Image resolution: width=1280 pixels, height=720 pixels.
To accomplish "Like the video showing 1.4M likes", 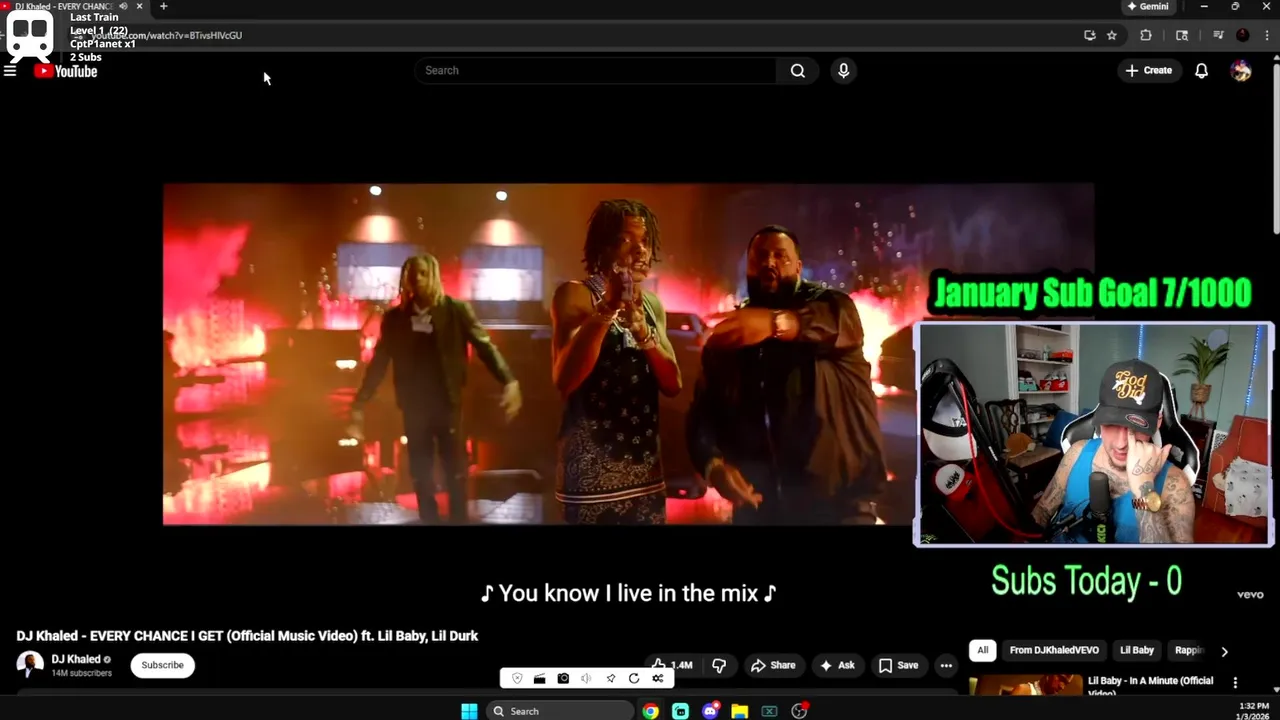I will [x=671, y=665].
